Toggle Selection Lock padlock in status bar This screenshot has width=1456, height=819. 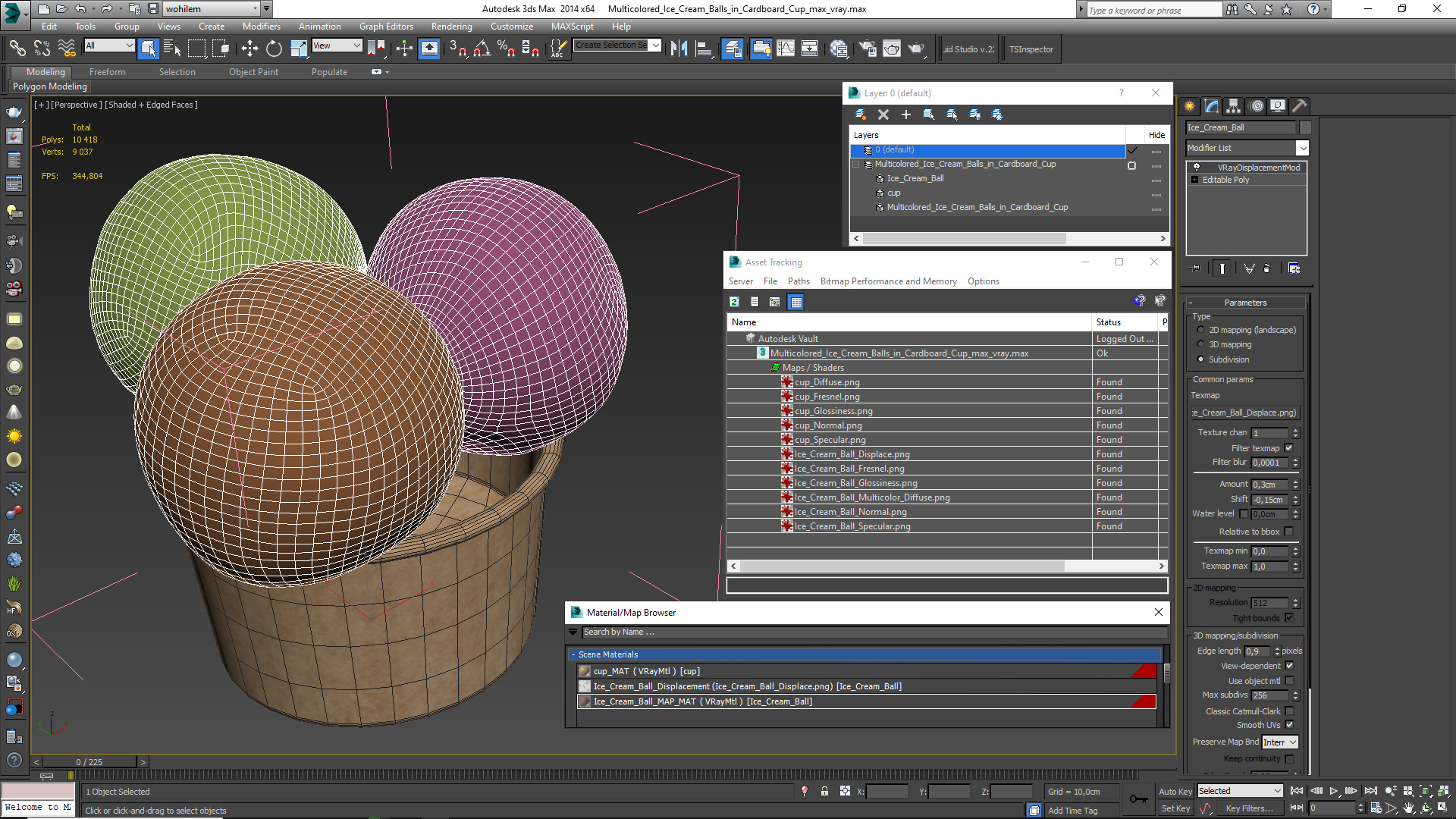click(x=824, y=791)
